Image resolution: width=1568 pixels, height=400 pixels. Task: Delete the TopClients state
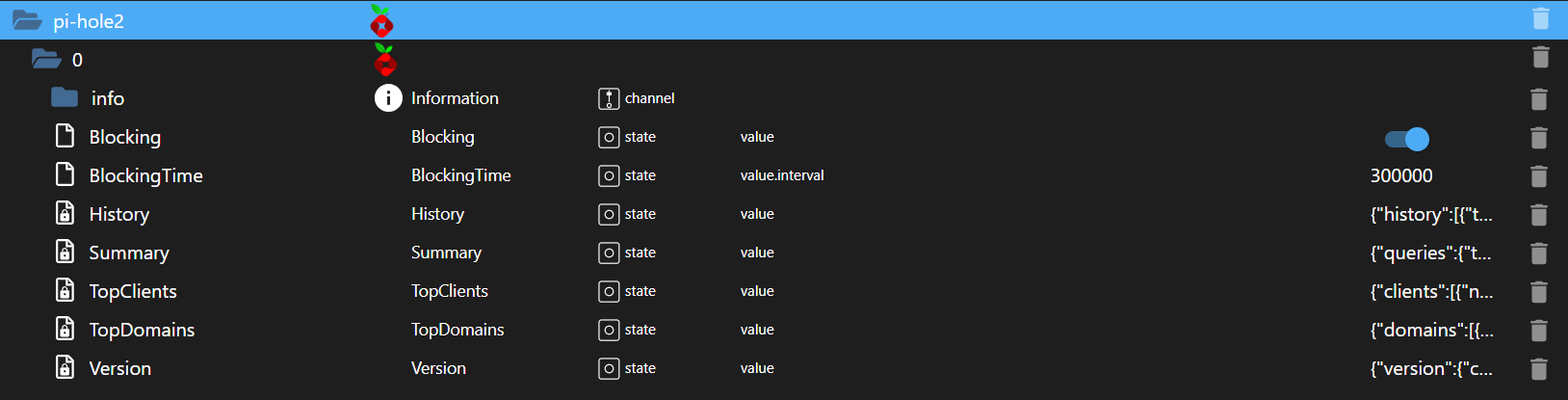point(1539,292)
